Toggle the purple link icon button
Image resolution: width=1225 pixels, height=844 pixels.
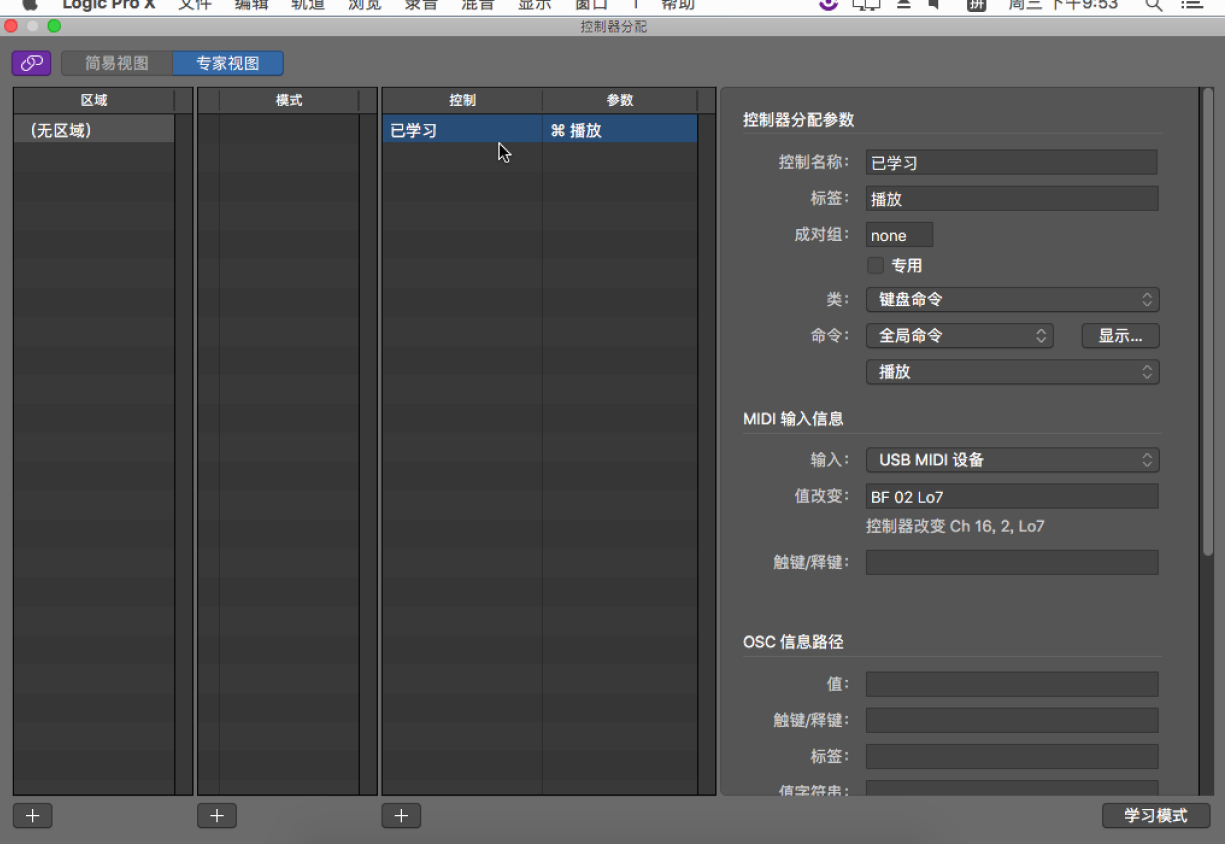point(32,63)
